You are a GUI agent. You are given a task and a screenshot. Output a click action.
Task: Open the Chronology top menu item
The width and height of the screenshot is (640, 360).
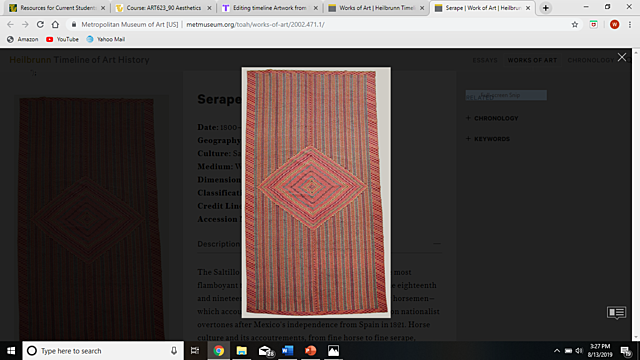click(x=591, y=60)
